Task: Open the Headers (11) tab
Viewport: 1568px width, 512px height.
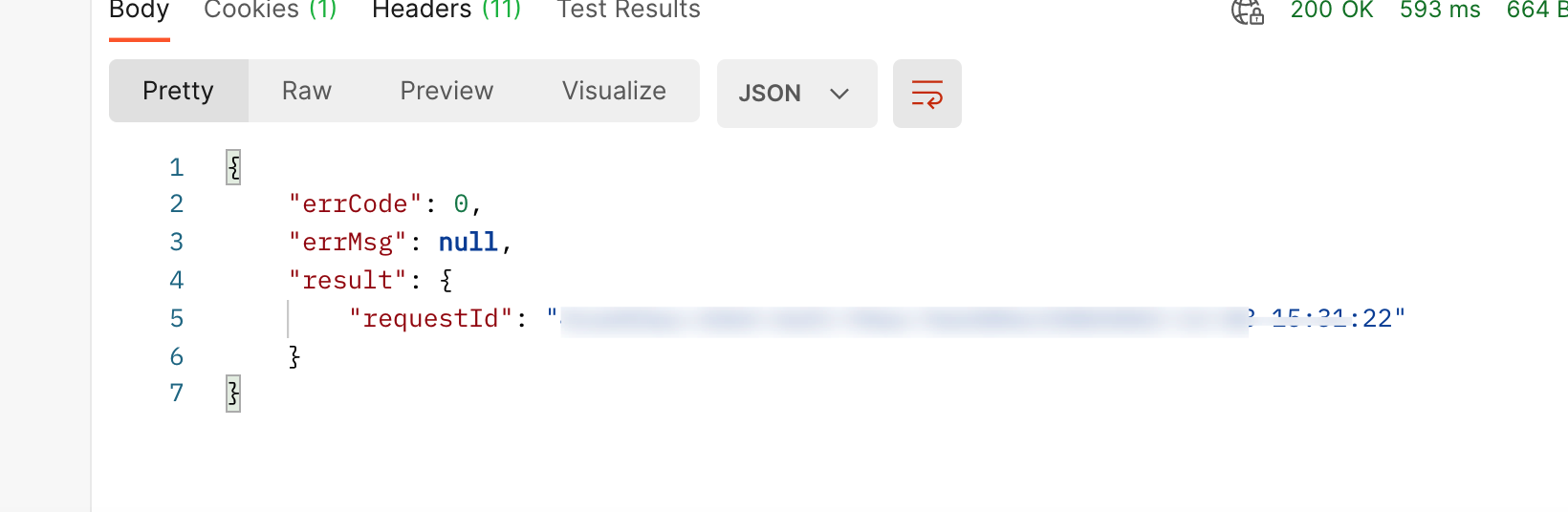Action: (446, 11)
